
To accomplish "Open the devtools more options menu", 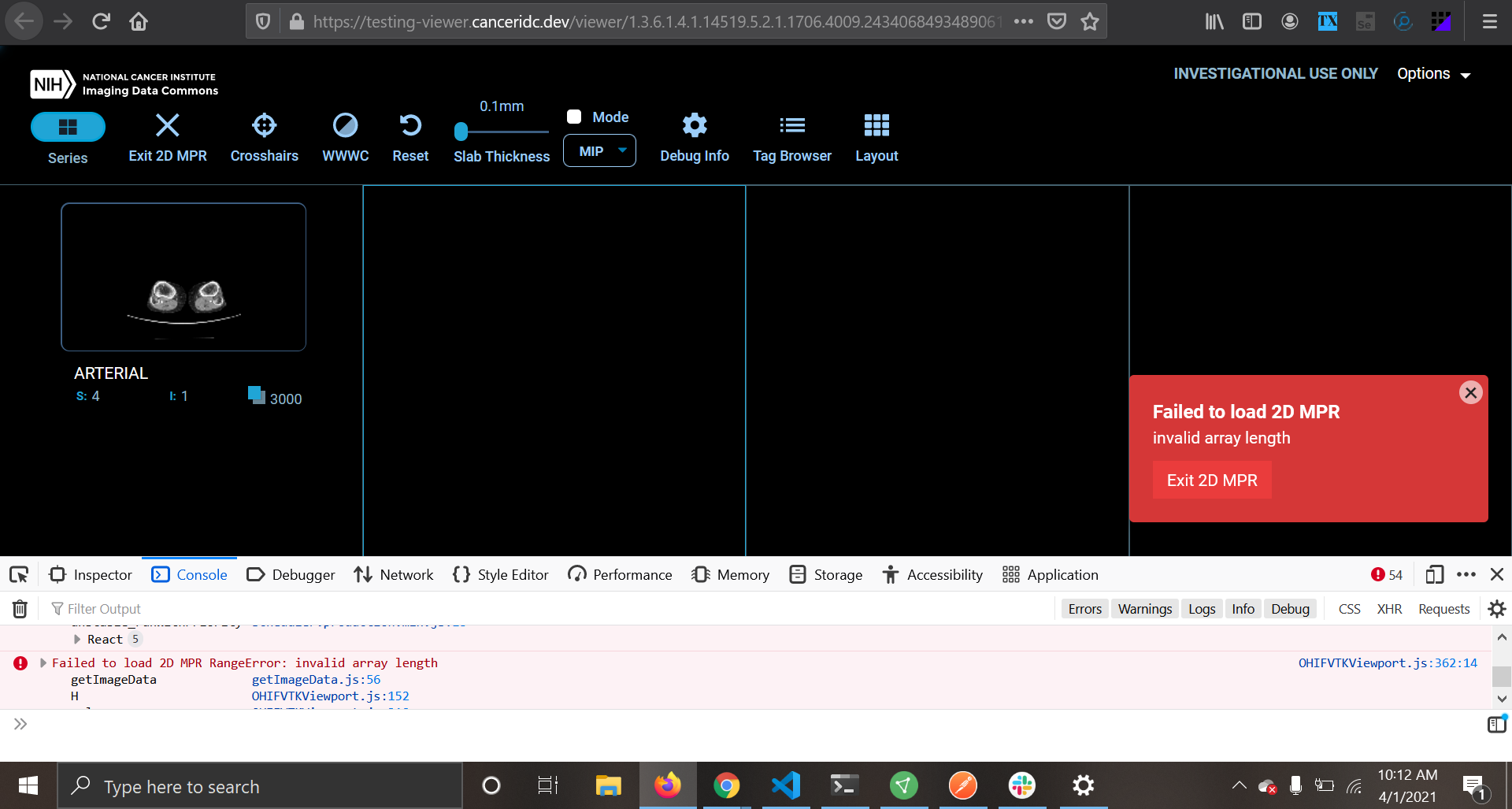I will [1466, 575].
